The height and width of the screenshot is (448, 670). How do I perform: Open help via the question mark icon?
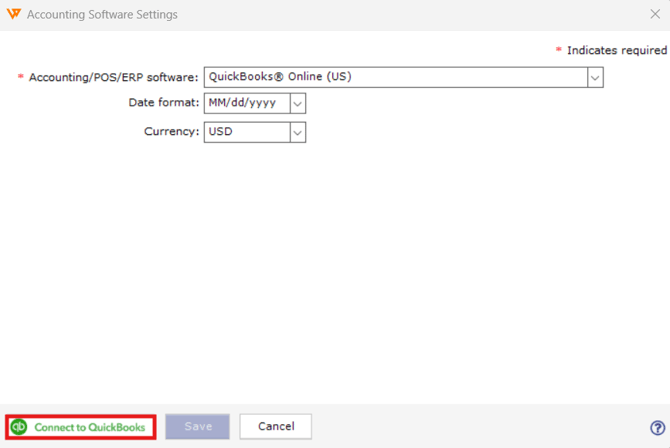[x=658, y=427]
